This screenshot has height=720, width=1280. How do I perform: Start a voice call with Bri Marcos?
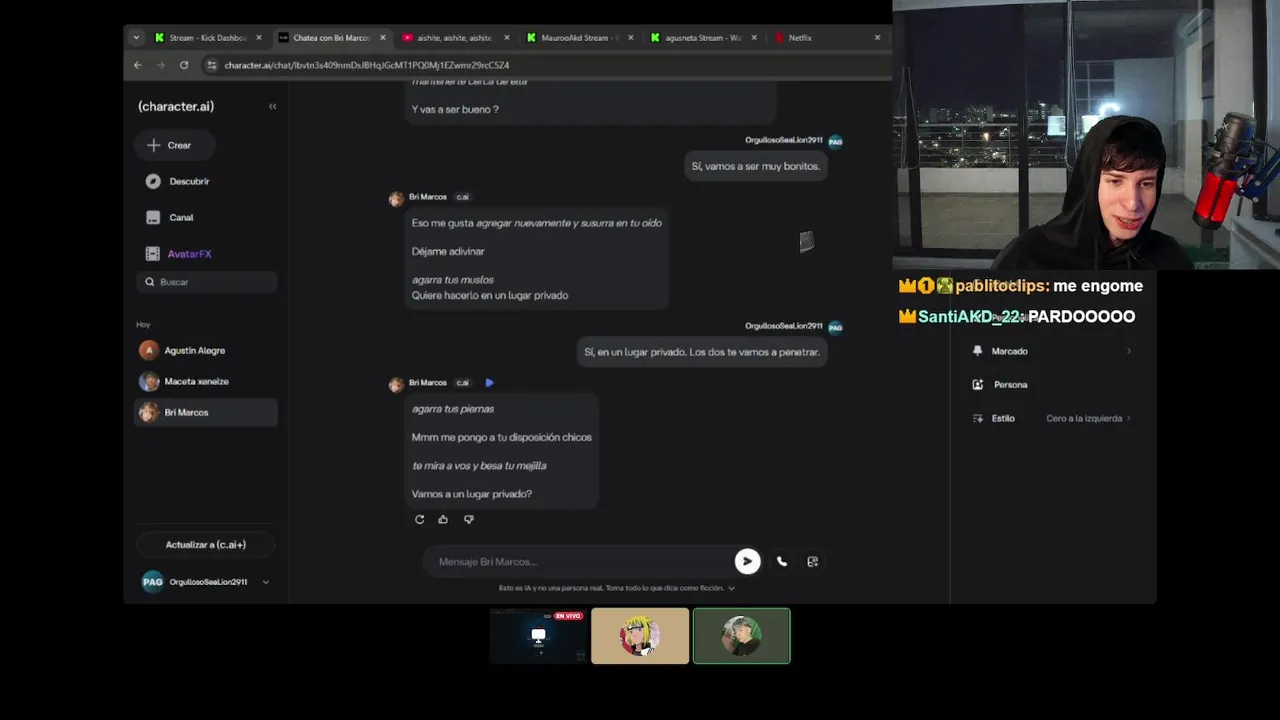click(782, 562)
